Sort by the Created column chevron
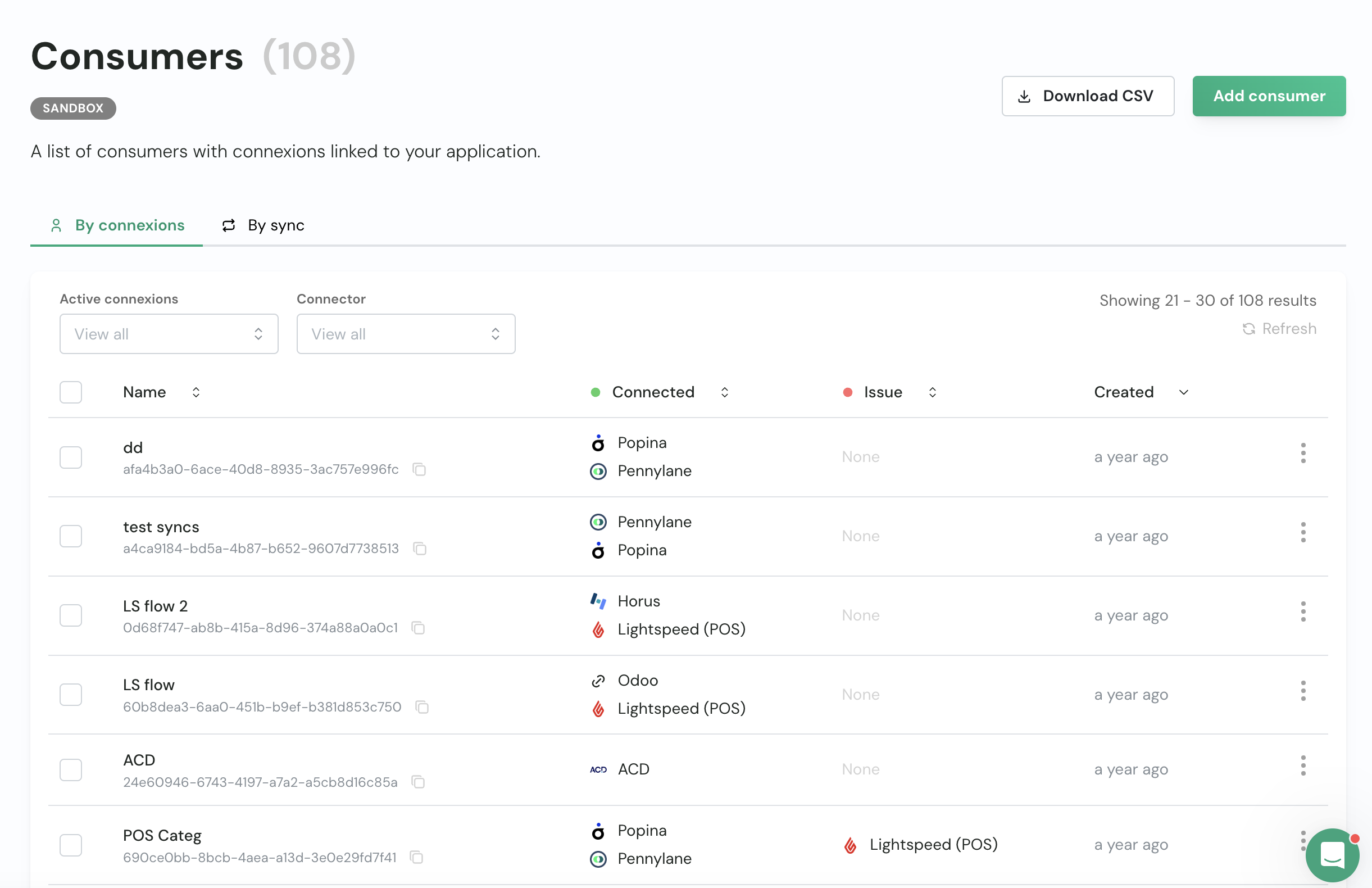 1183,392
